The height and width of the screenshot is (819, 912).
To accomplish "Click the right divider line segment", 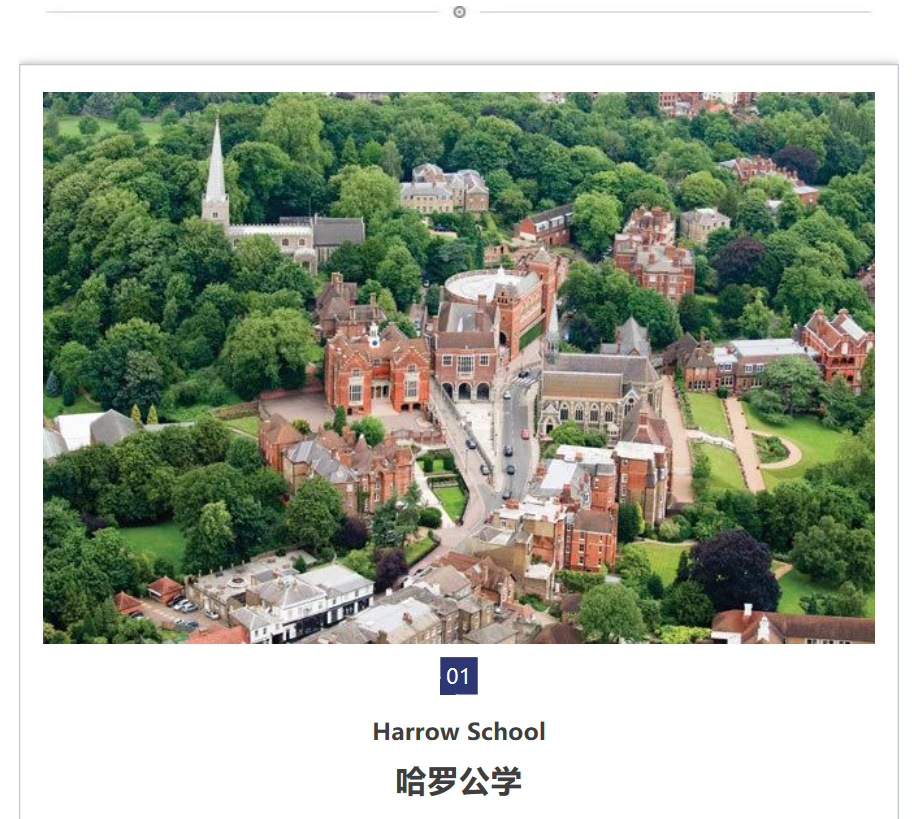I will [x=675, y=12].
